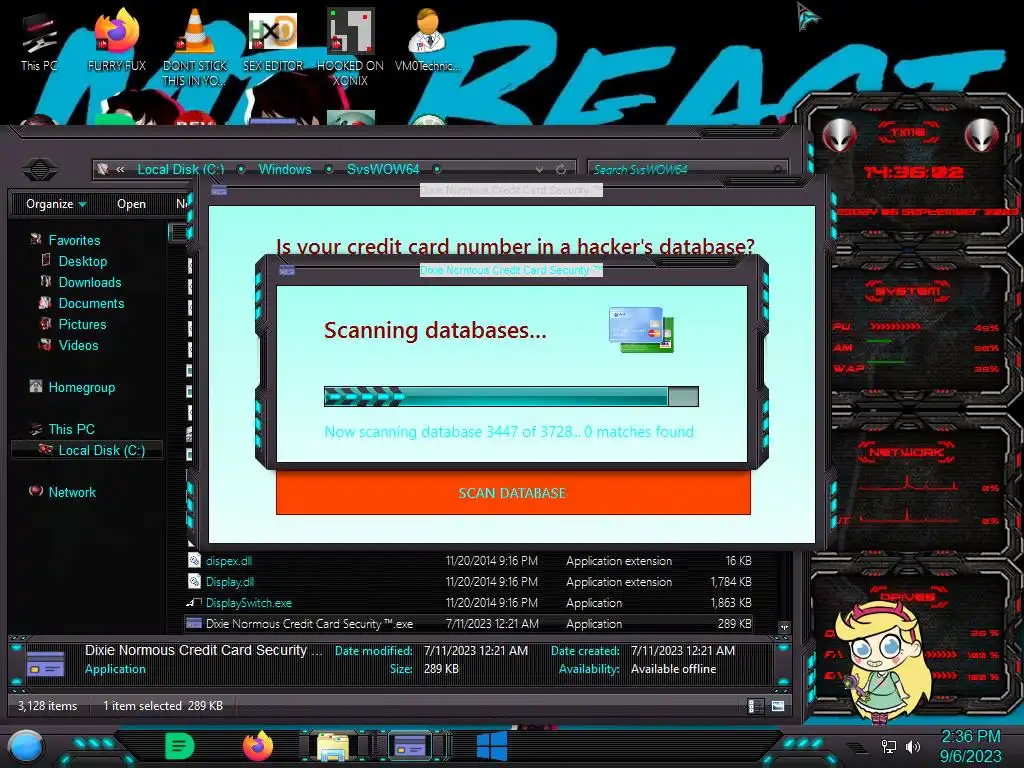Click the NETWORK gadget header

(x=906, y=451)
